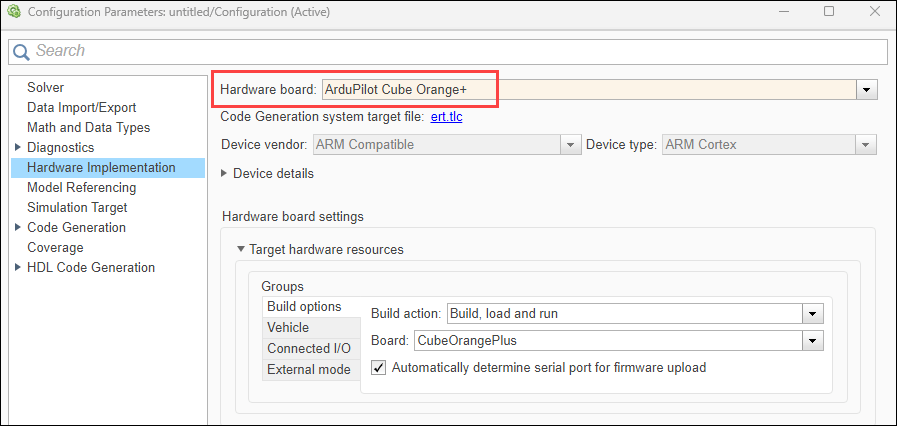Select HDL Code Generation in the tree

pos(90,268)
